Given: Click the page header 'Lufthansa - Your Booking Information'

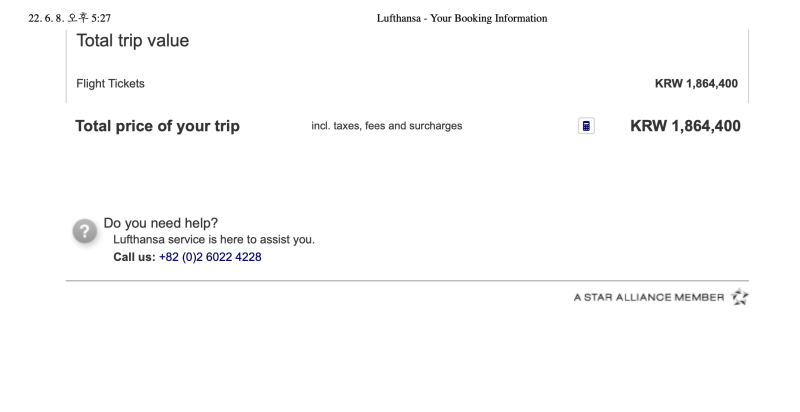Looking at the screenshot, I should [462, 18].
